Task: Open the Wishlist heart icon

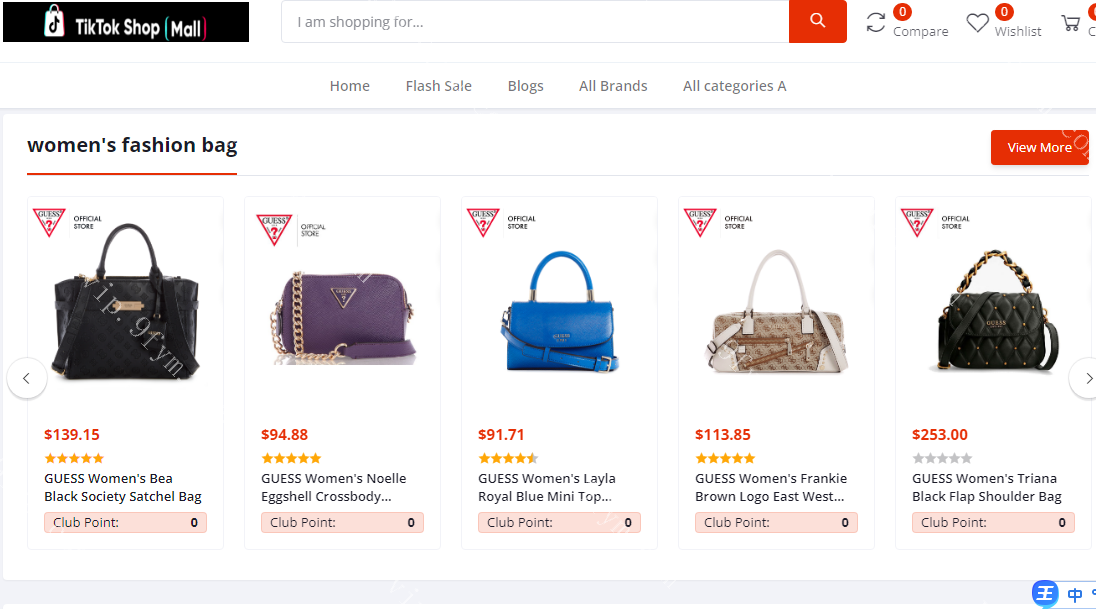Action: (977, 22)
